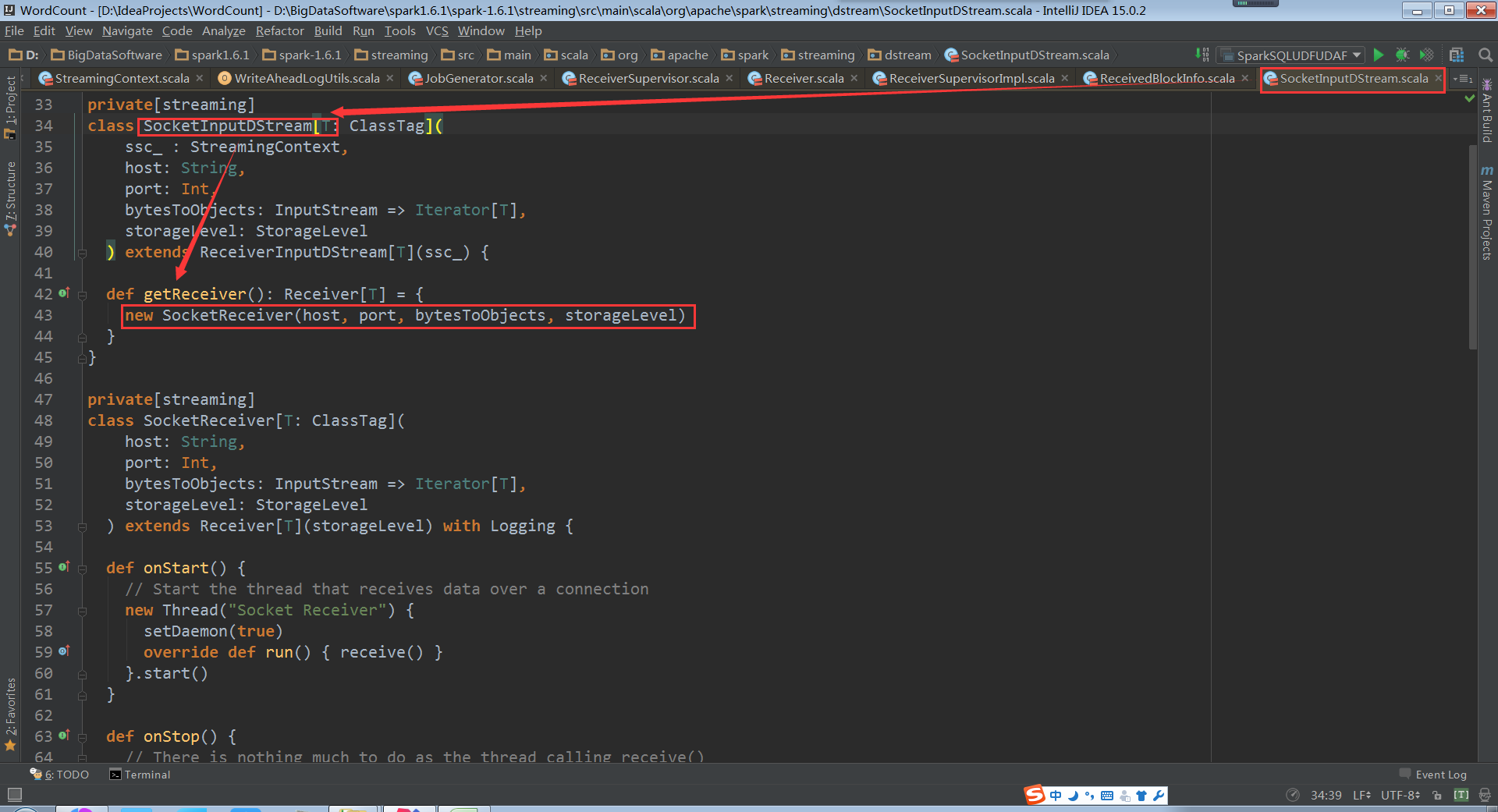
Task: Collapse Thread block fold at line 57
Action: pyautogui.click(x=82, y=611)
